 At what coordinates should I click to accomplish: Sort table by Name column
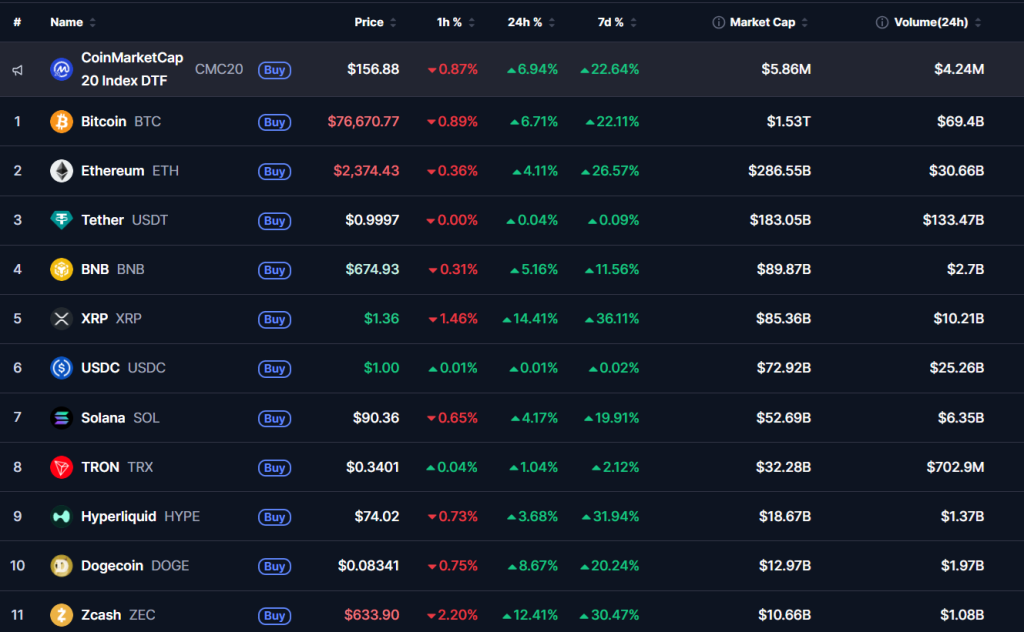click(x=72, y=22)
